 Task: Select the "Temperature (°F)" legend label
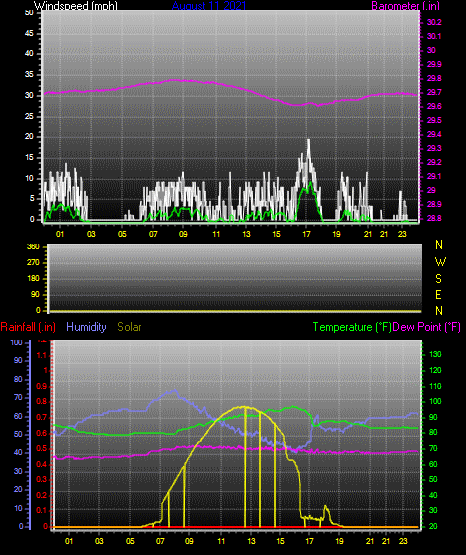(352, 327)
